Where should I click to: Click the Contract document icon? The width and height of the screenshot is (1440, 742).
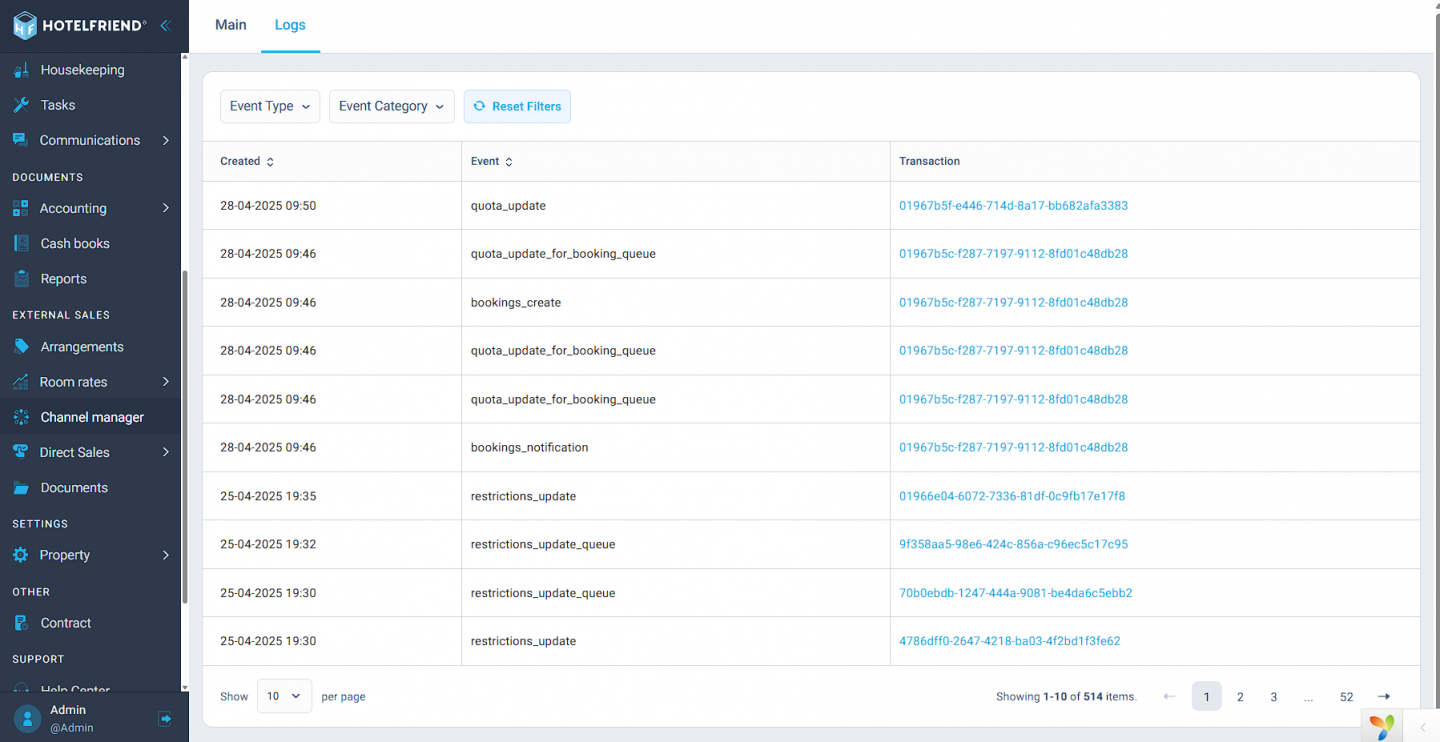coord(21,623)
